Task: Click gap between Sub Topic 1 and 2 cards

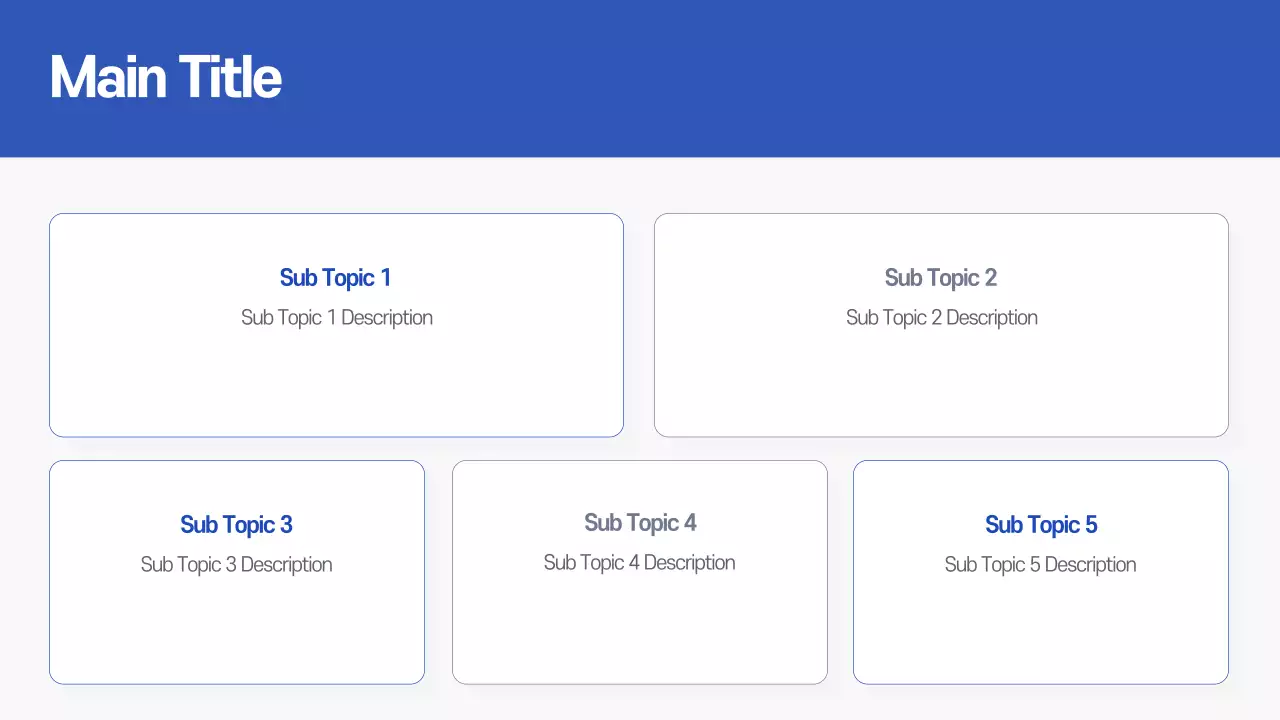Action: pos(639,325)
